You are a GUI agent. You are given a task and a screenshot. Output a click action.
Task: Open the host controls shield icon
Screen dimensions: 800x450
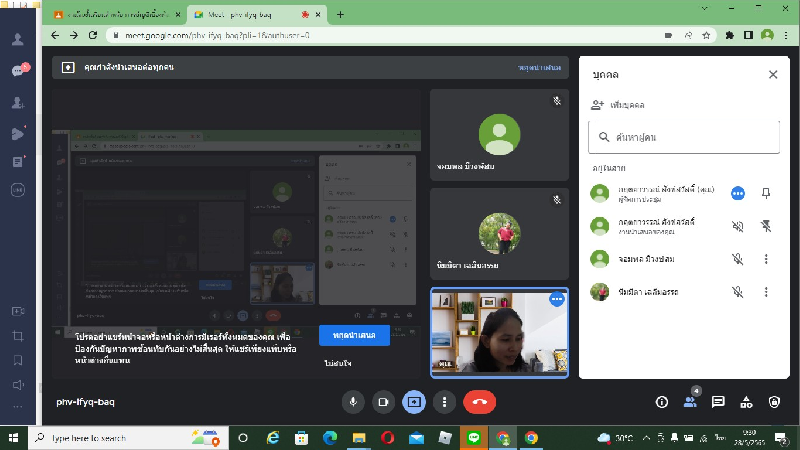774,401
